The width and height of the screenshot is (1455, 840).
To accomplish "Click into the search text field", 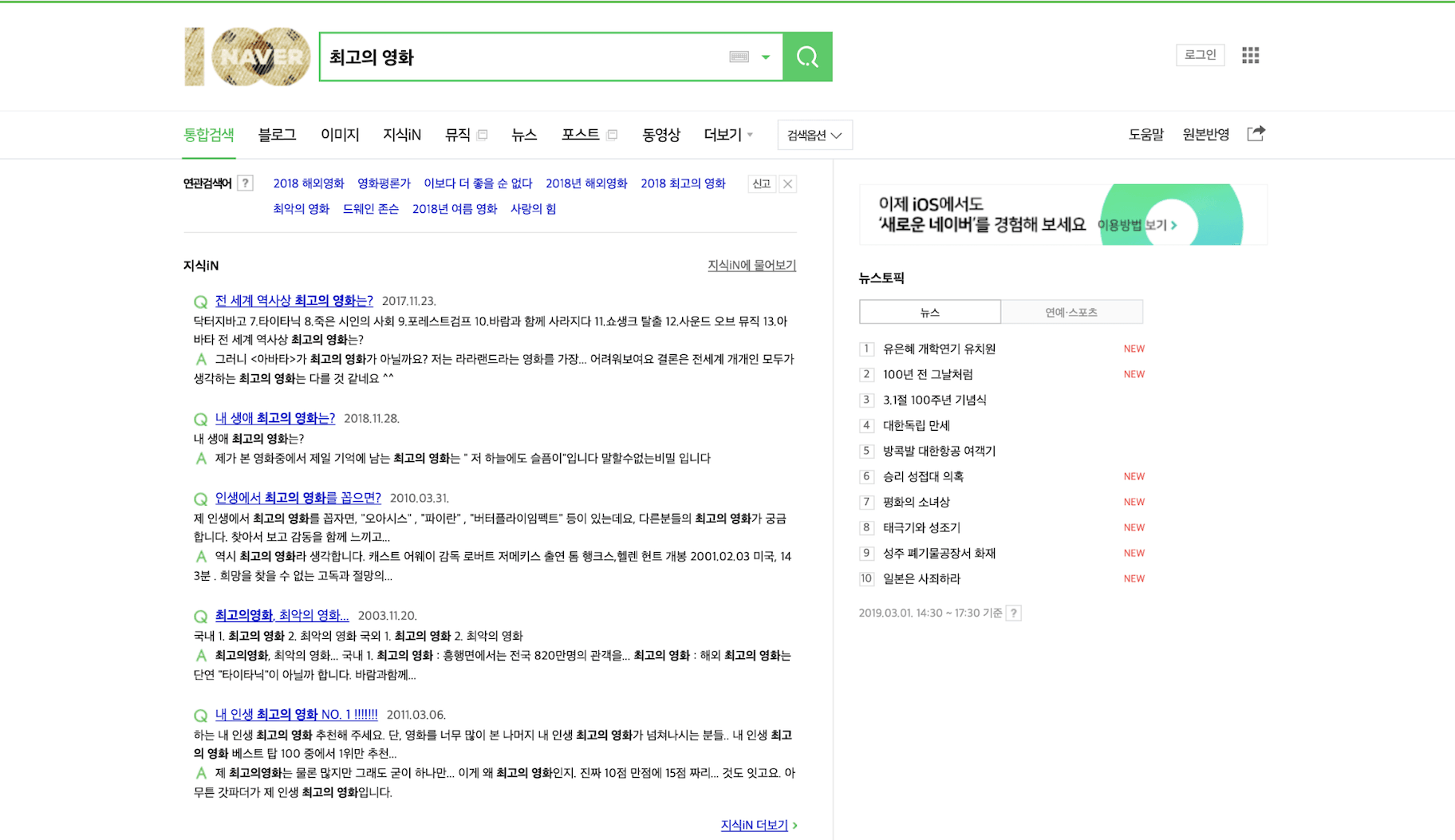I will 519,57.
